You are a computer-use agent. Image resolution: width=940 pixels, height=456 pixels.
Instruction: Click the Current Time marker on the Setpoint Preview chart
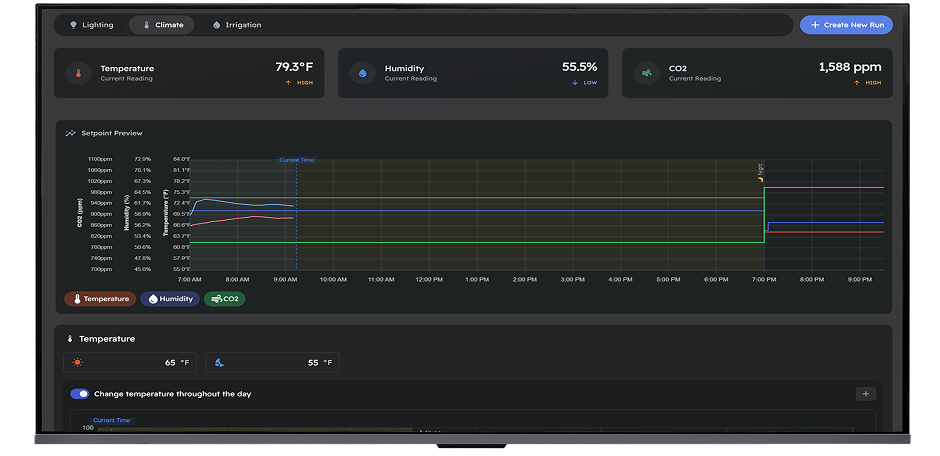[x=296, y=160]
